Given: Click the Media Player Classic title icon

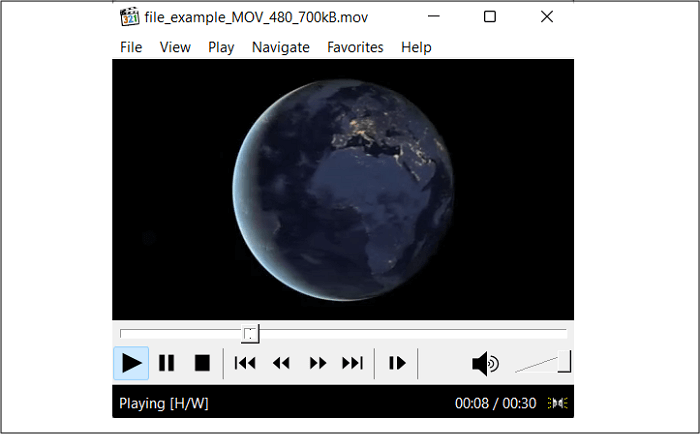Looking at the screenshot, I should [x=129, y=17].
